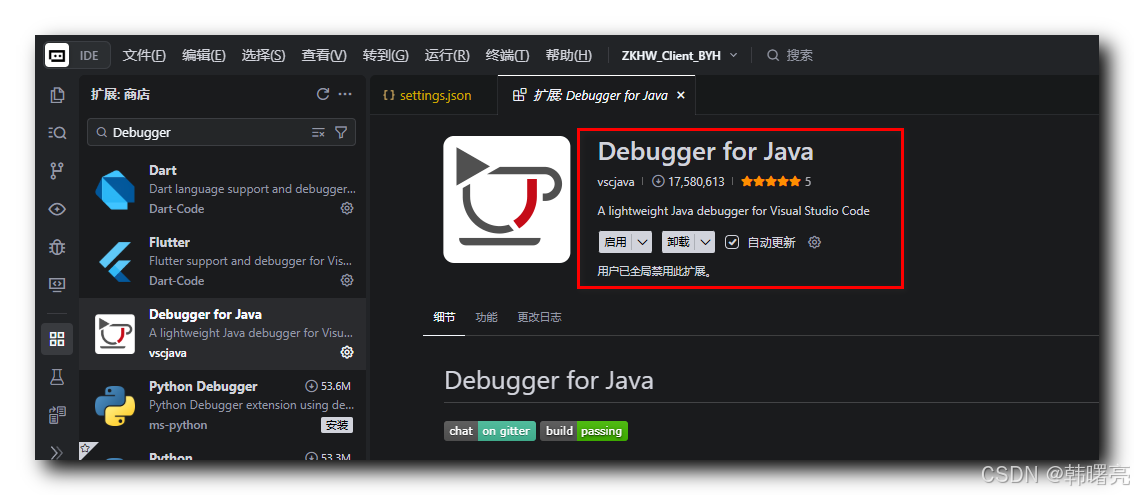Switch to the settings.json tab
This screenshot has height=495, width=1134.
pyautogui.click(x=434, y=95)
